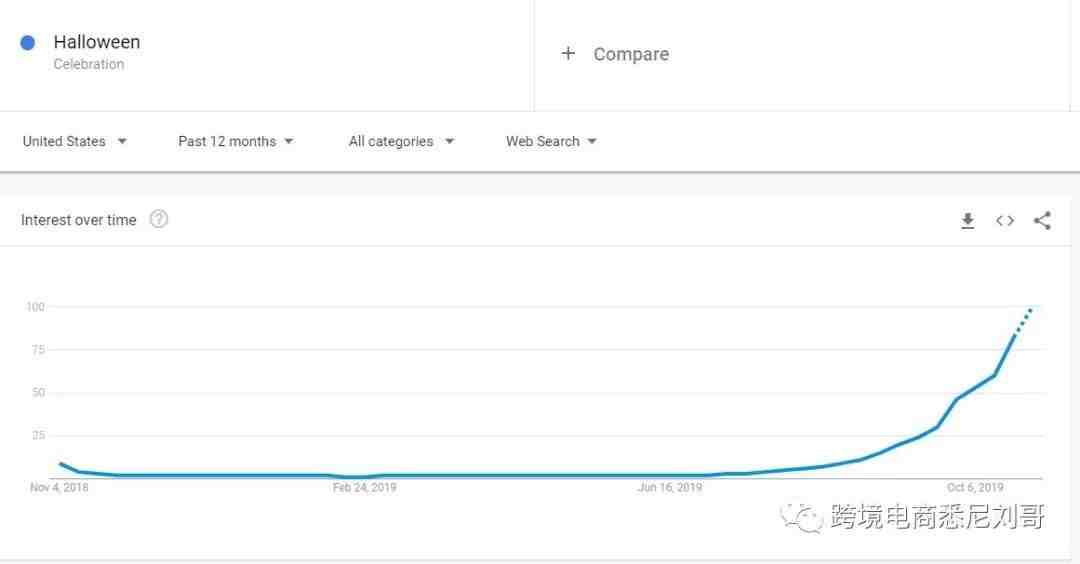The height and width of the screenshot is (564, 1080).
Task: Open the help icon beside Interest over time
Action: 159,220
